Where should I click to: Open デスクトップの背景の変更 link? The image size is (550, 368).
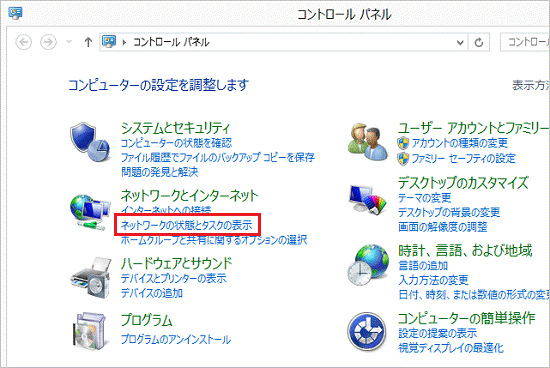(449, 212)
